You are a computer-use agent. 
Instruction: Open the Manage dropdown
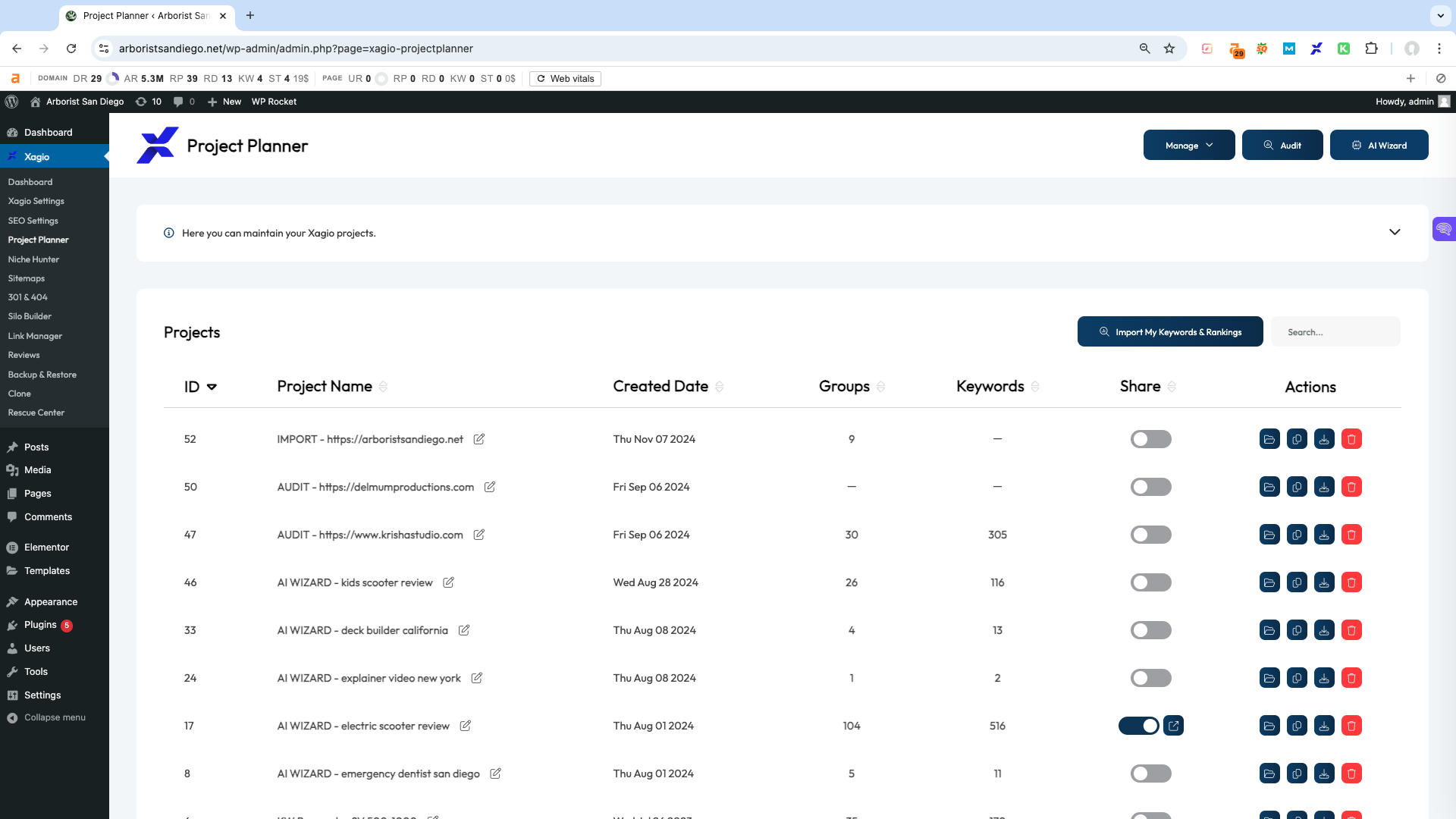coord(1189,145)
